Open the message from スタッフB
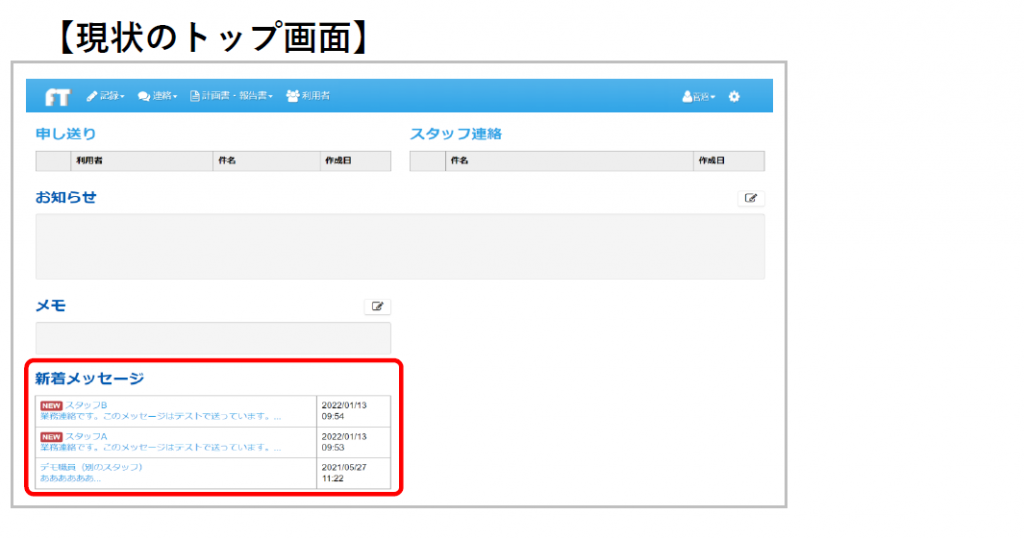This screenshot has width=1024, height=539. pyautogui.click(x=92, y=405)
